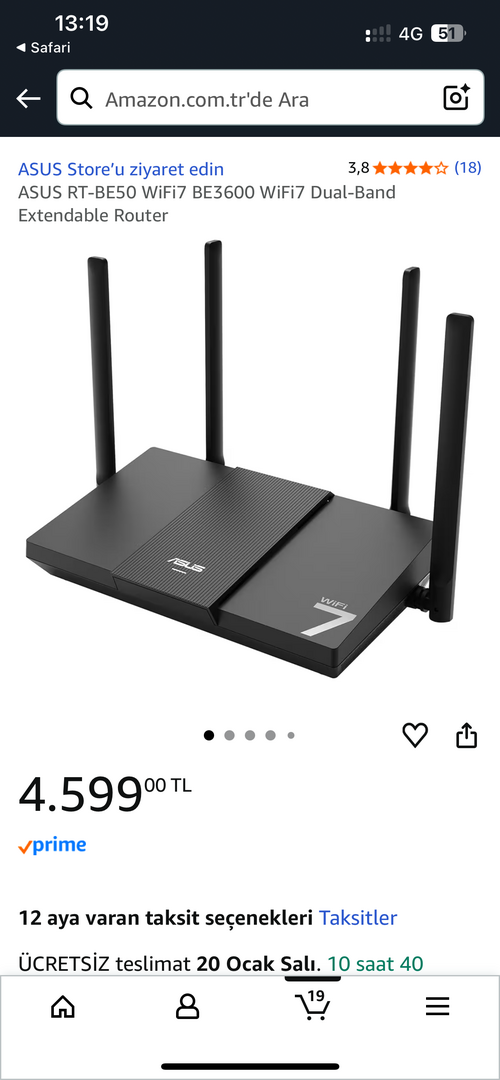Image resolution: width=500 pixels, height=1080 pixels.
Task: Select third image carousel dot
Action: 250,736
